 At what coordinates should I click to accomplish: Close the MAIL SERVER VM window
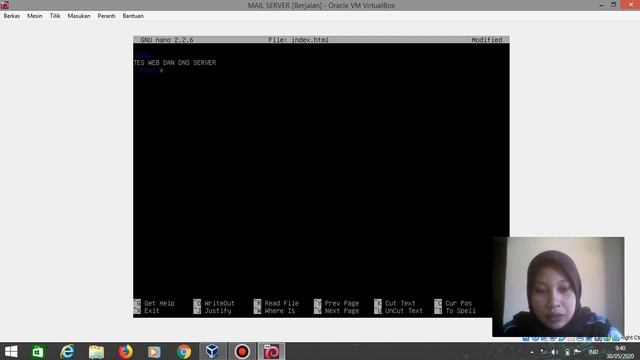tap(631, 4)
